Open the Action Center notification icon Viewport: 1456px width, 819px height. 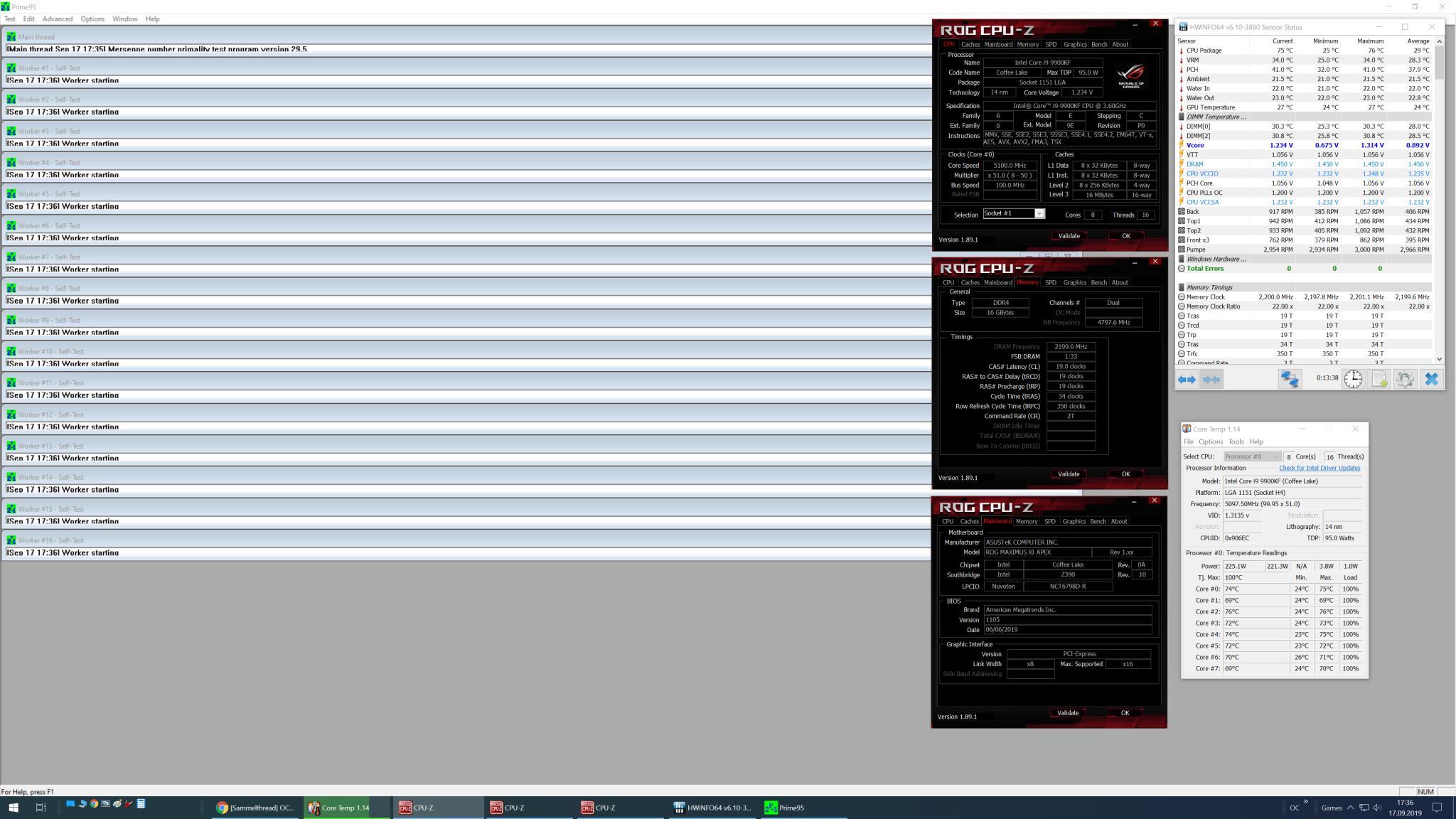(x=1437, y=808)
